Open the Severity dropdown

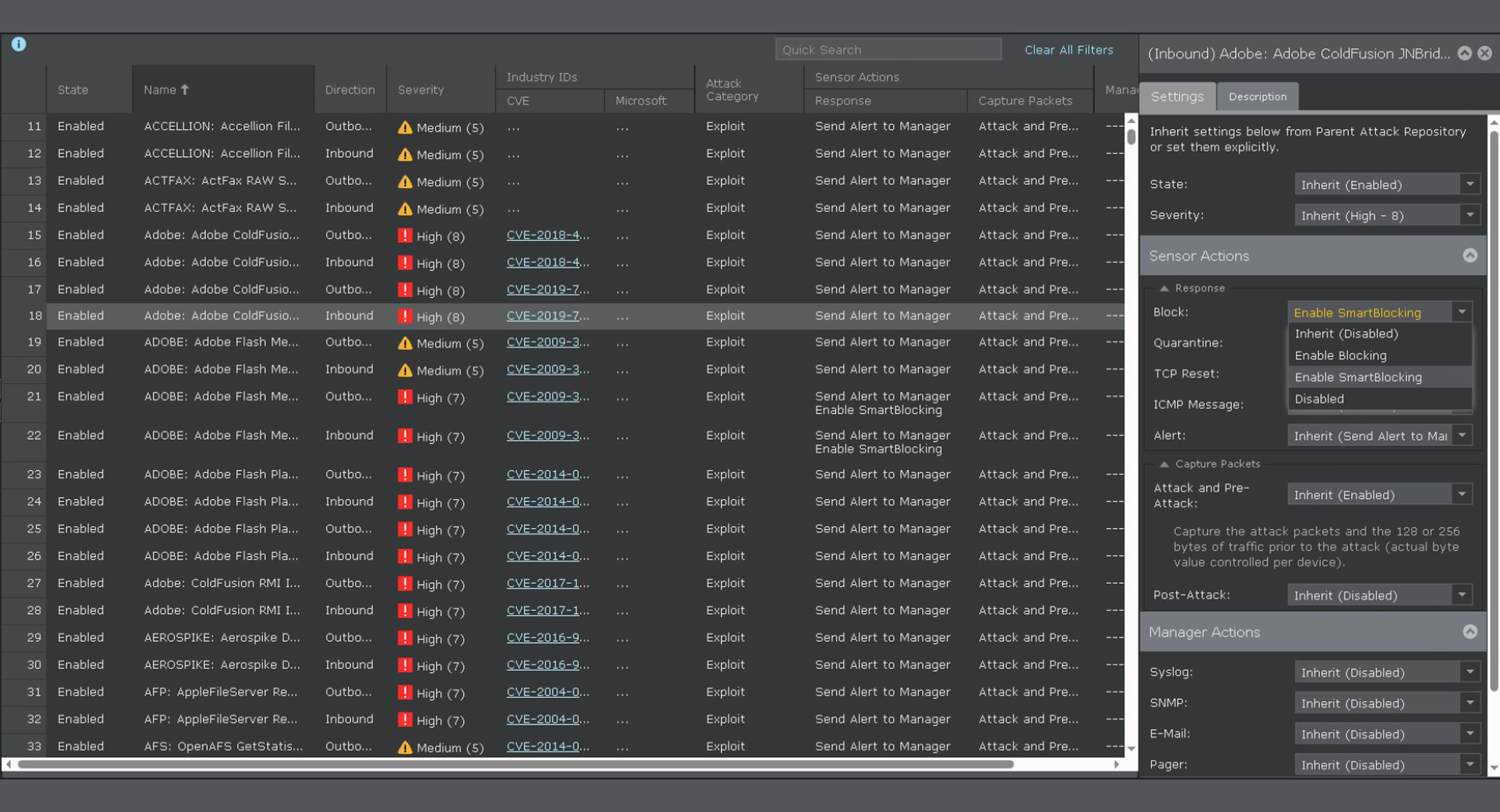click(1387, 215)
